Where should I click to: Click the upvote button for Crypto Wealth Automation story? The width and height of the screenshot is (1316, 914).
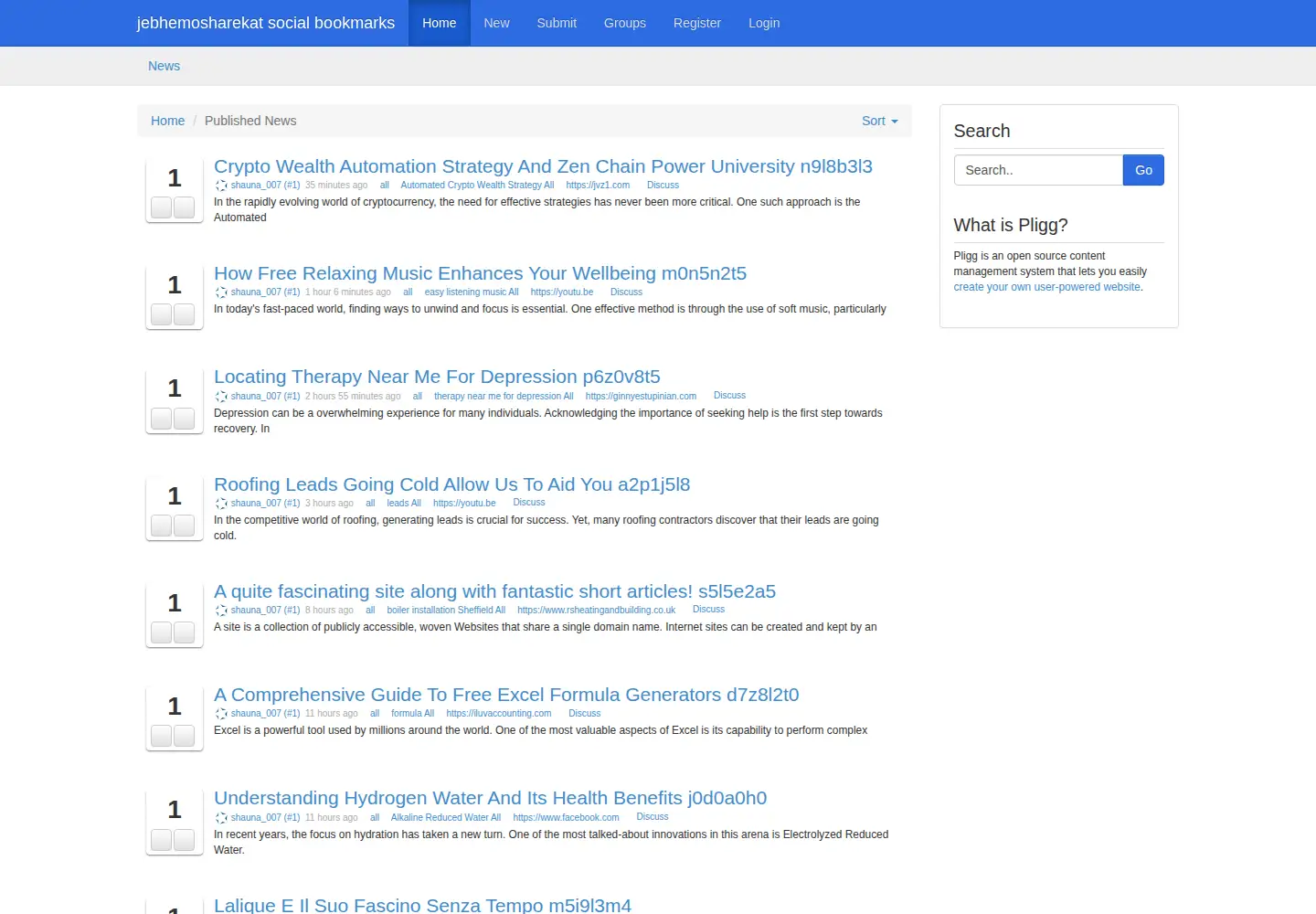click(x=161, y=207)
